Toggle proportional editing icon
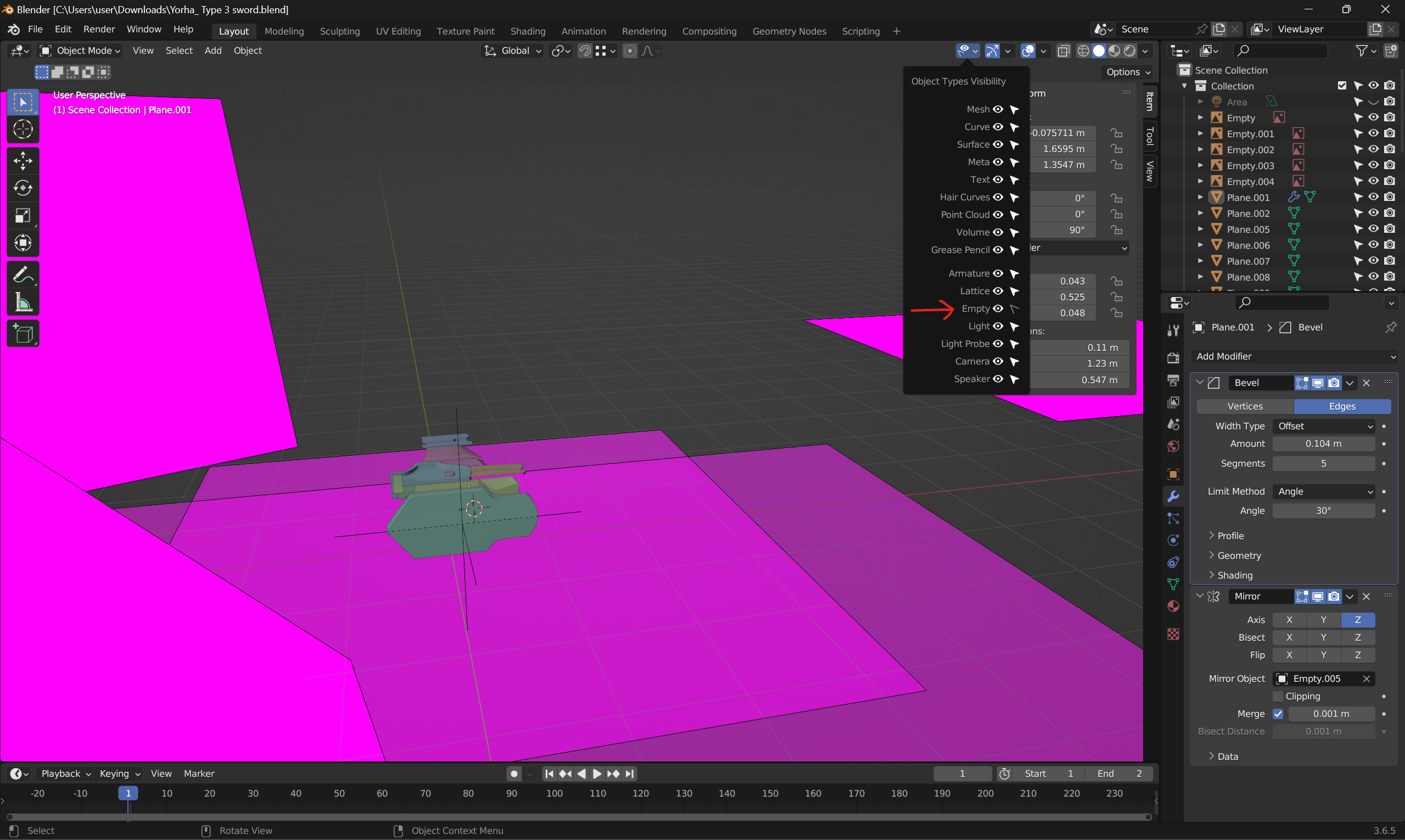The height and width of the screenshot is (840, 1405). (x=629, y=51)
